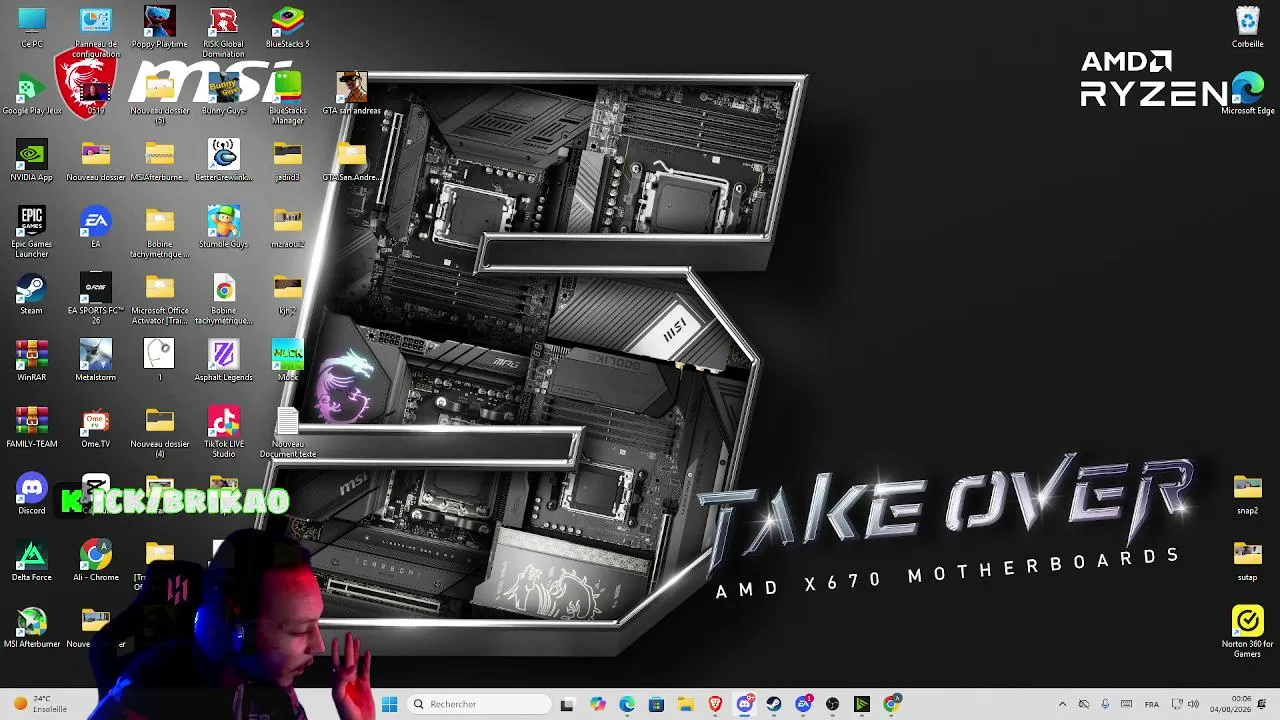Select the image file named 1

(160, 361)
